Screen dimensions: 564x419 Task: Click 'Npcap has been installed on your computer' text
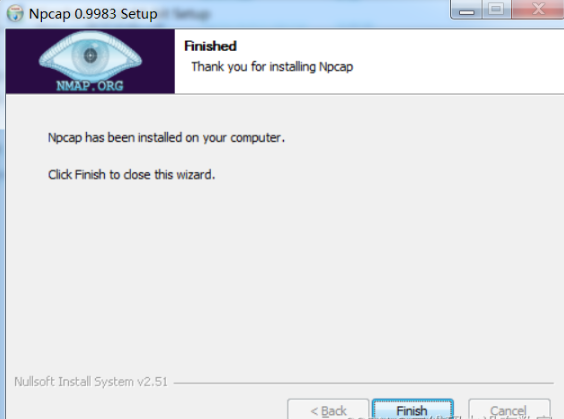166,138
